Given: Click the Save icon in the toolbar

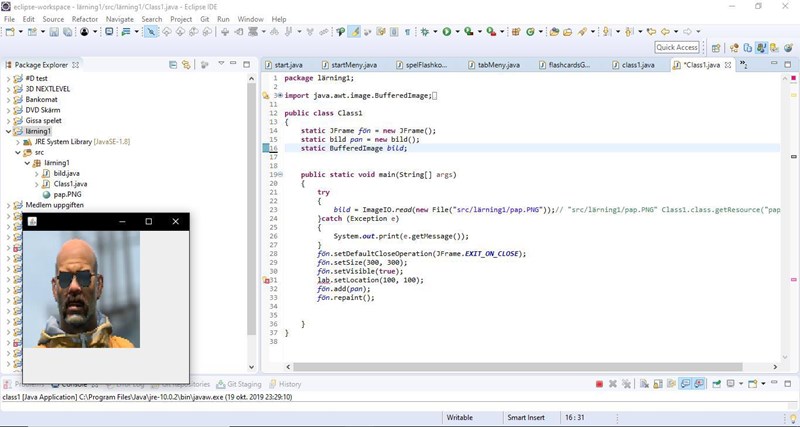Looking at the screenshot, I should pyautogui.click(x=54, y=32).
